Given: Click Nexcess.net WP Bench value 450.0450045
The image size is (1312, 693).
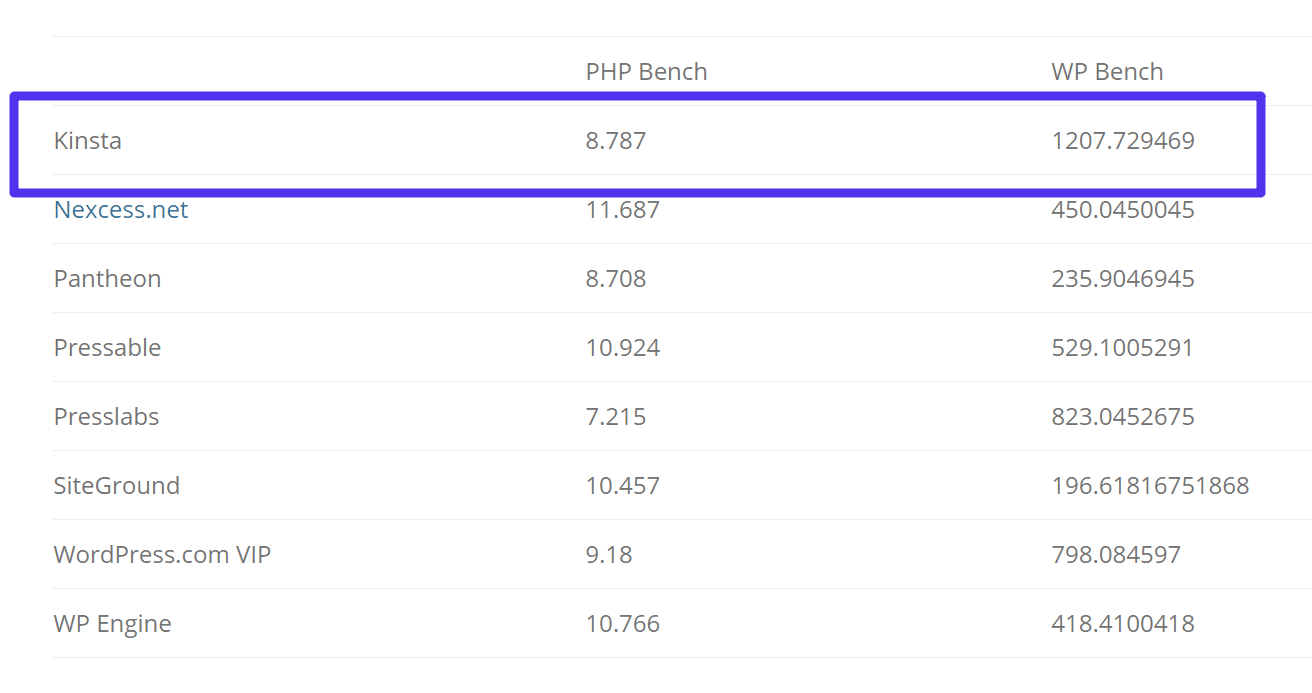Looking at the screenshot, I should pos(1123,210).
